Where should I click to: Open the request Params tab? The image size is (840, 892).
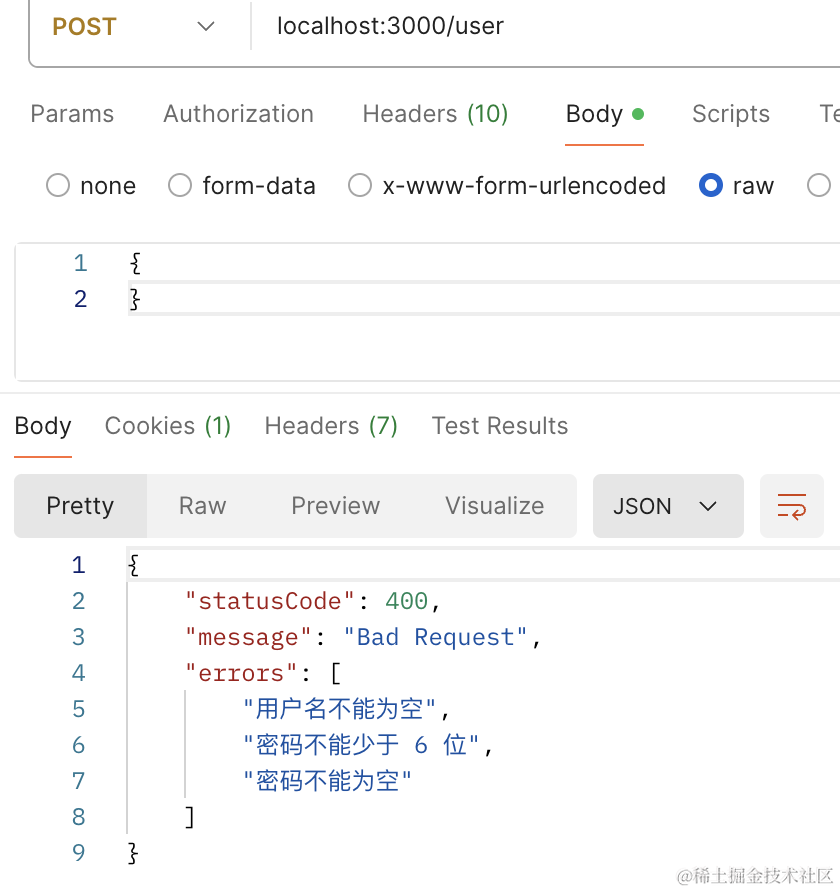[72, 114]
